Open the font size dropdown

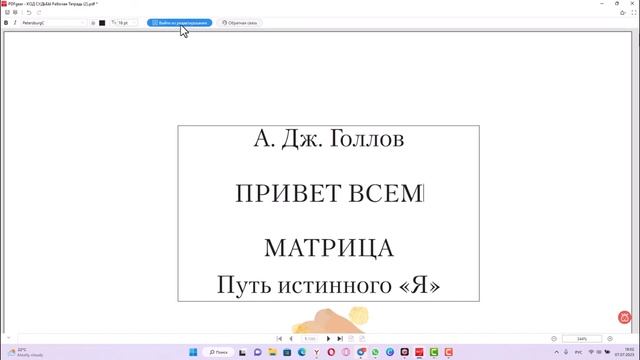124,23
